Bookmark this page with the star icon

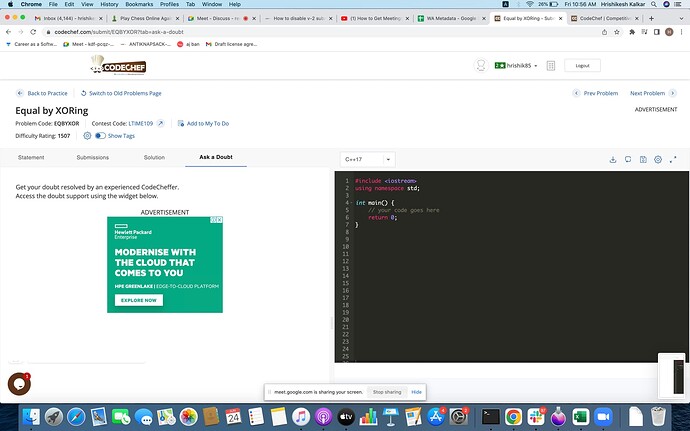pos(617,32)
